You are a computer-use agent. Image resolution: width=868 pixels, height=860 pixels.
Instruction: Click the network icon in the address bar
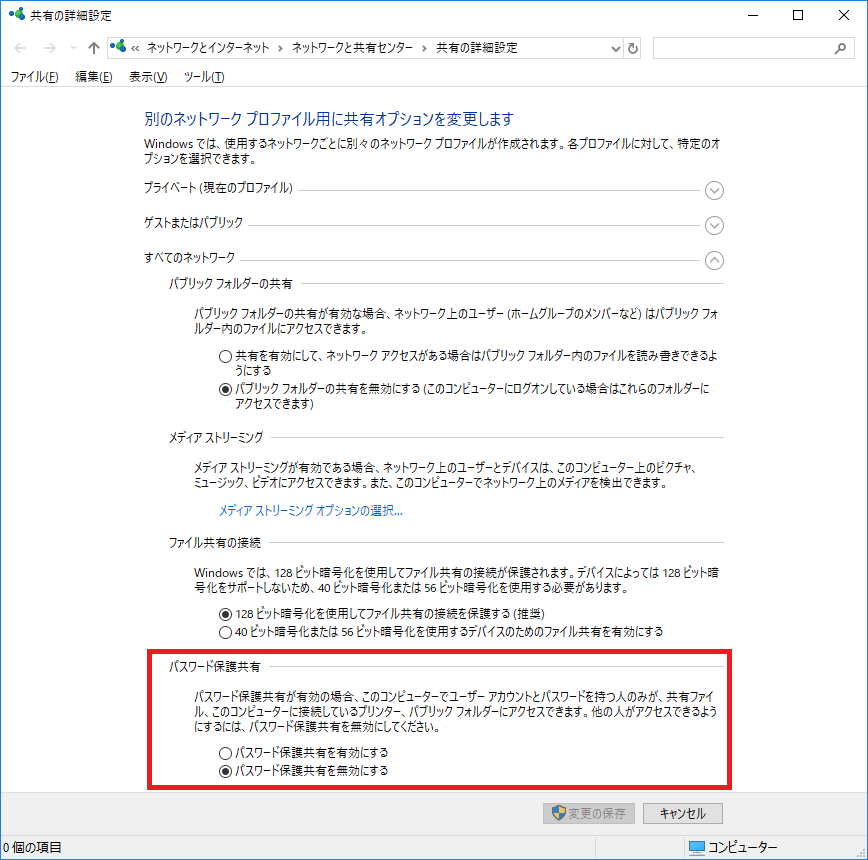tap(117, 46)
